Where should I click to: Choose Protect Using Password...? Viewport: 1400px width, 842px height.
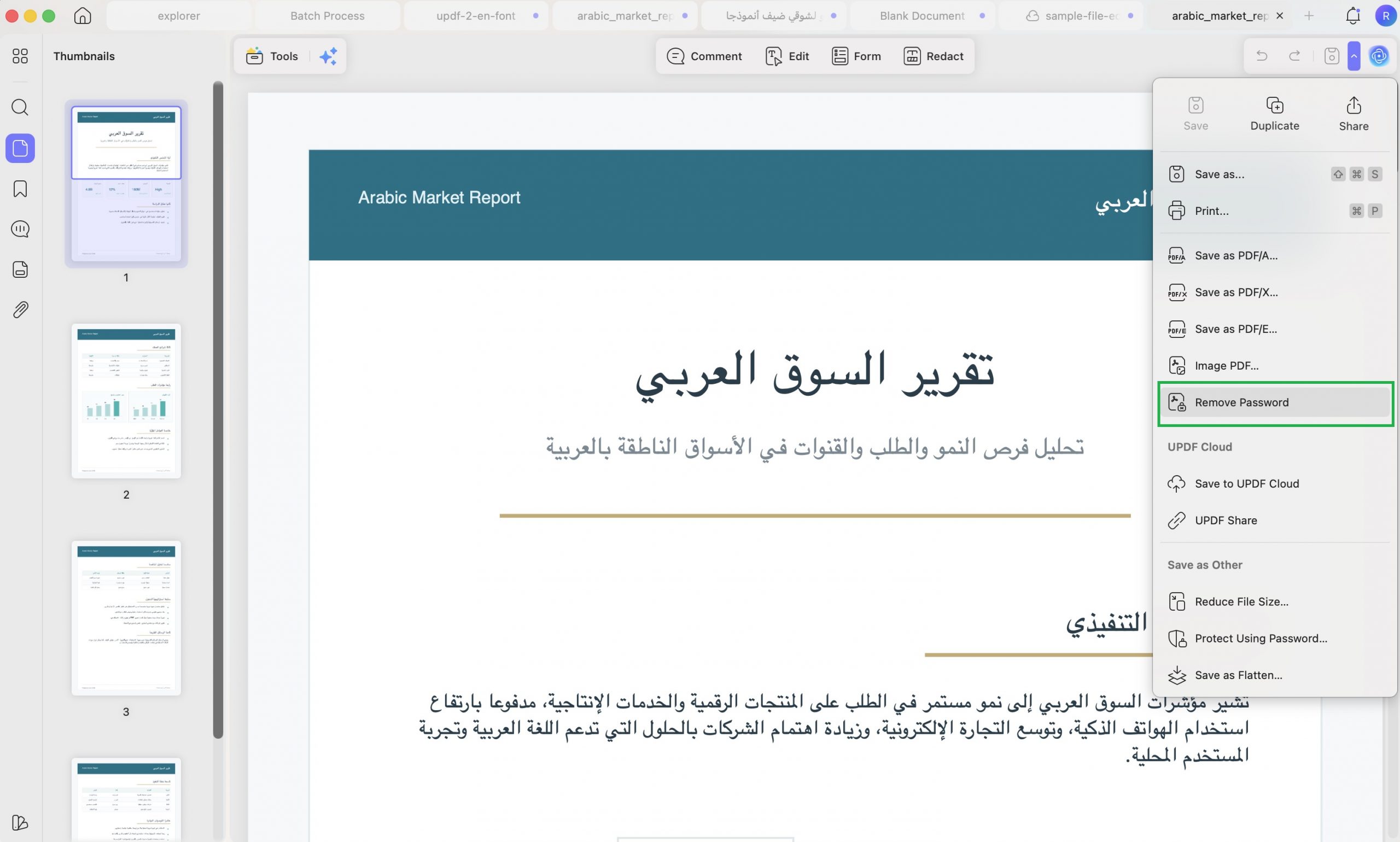coord(1275,639)
